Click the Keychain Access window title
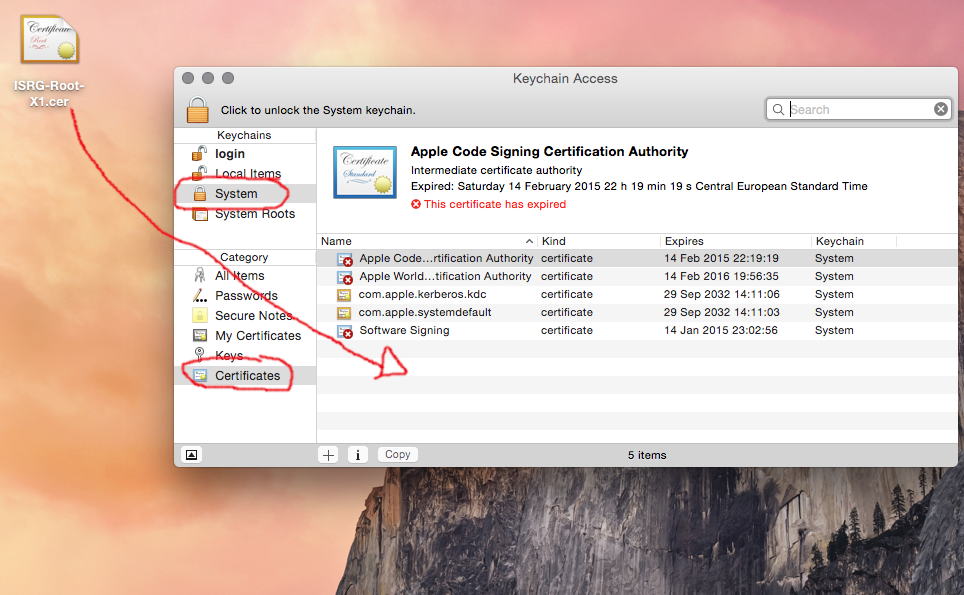Image resolution: width=964 pixels, height=595 pixels. tap(565, 79)
